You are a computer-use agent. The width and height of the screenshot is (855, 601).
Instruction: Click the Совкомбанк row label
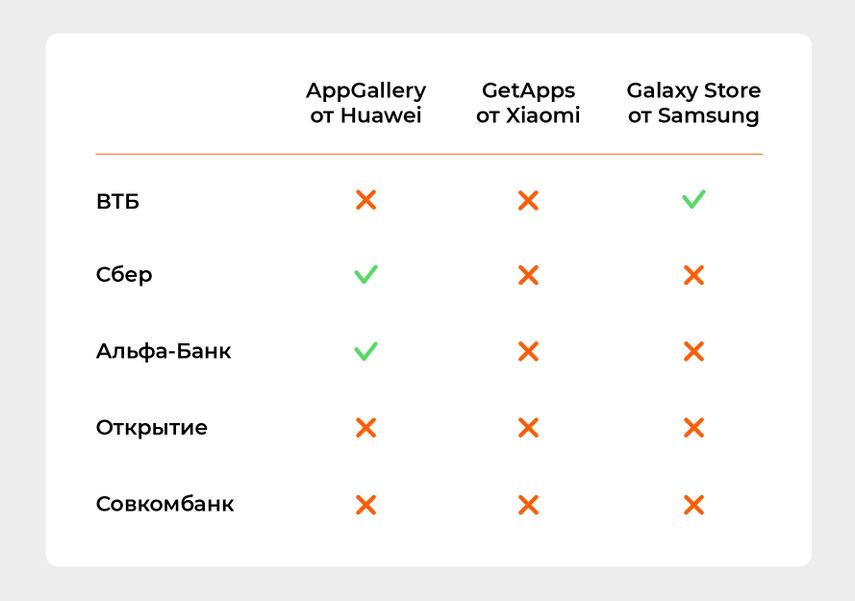(165, 504)
